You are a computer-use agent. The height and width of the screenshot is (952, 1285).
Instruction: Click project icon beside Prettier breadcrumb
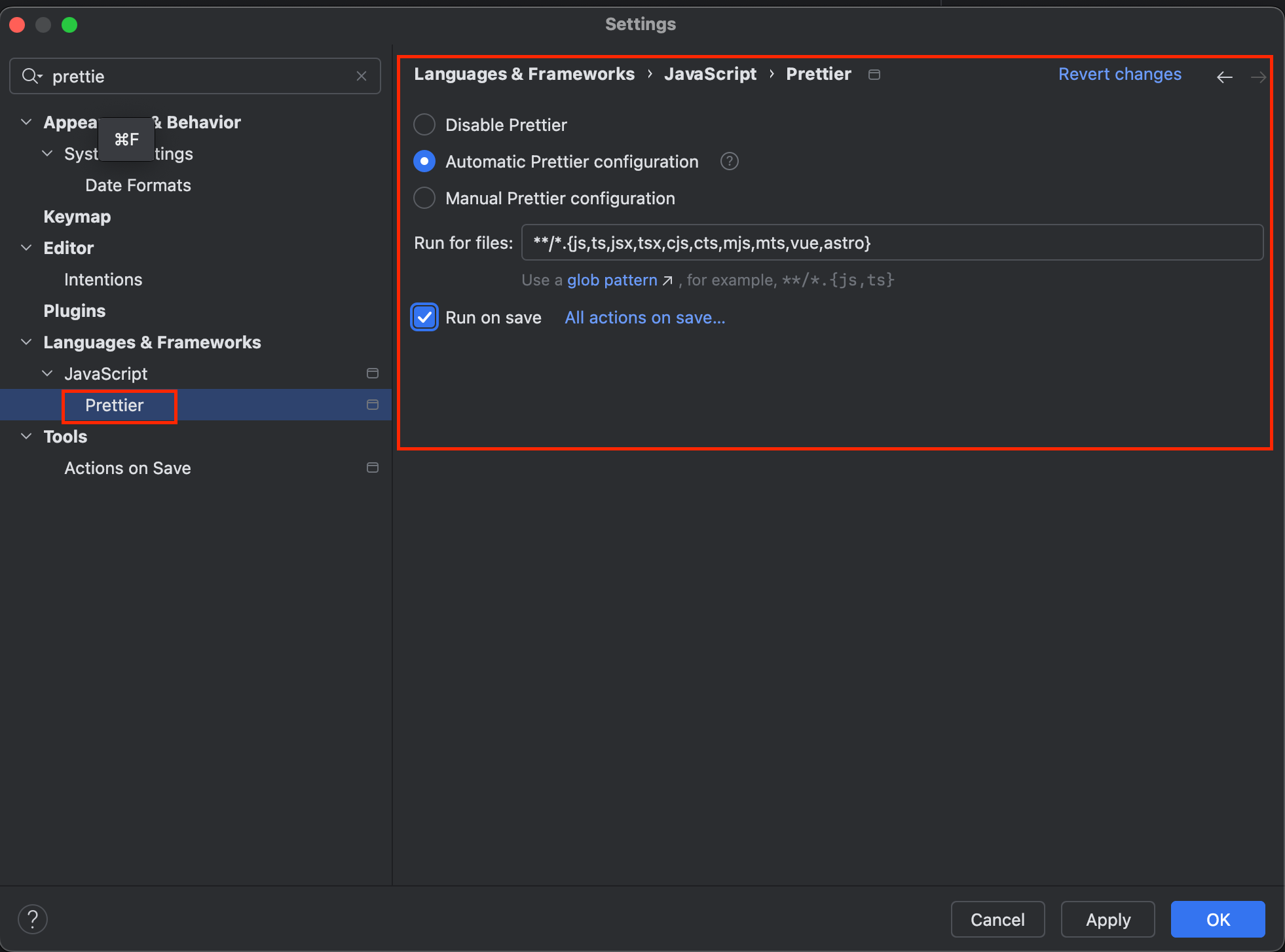pos(874,75)
